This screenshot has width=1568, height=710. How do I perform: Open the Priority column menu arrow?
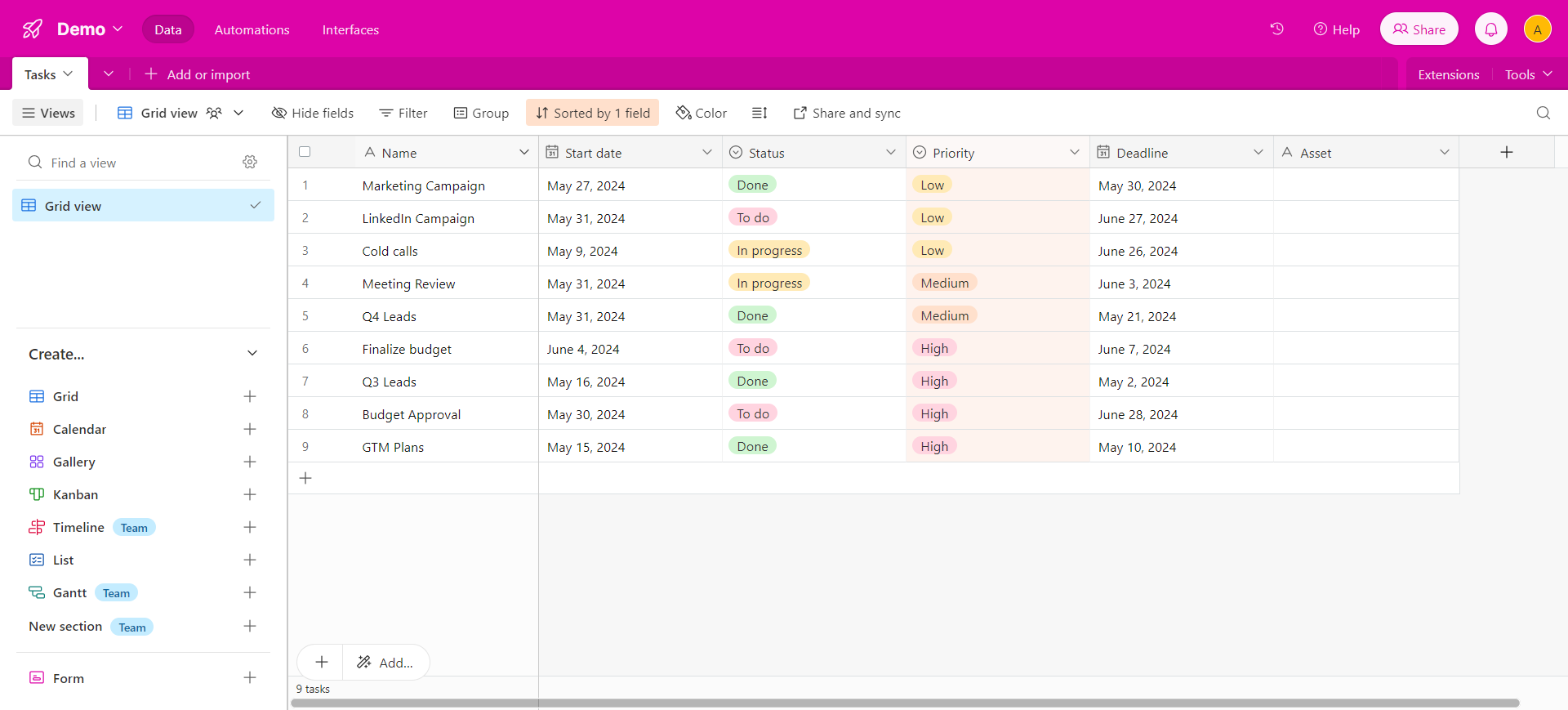[x=1074, y=152]
